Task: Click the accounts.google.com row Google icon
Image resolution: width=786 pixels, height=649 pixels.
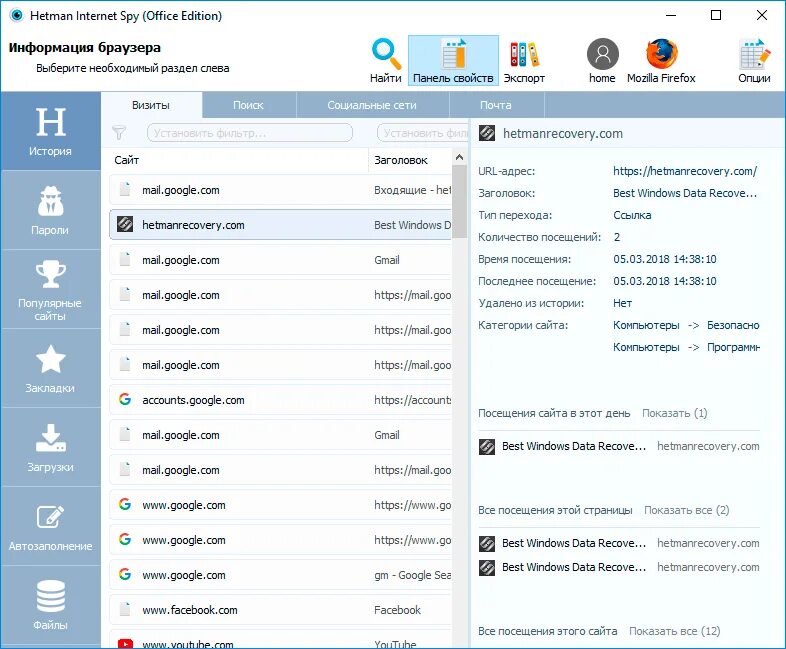Action: click(125, 399)
